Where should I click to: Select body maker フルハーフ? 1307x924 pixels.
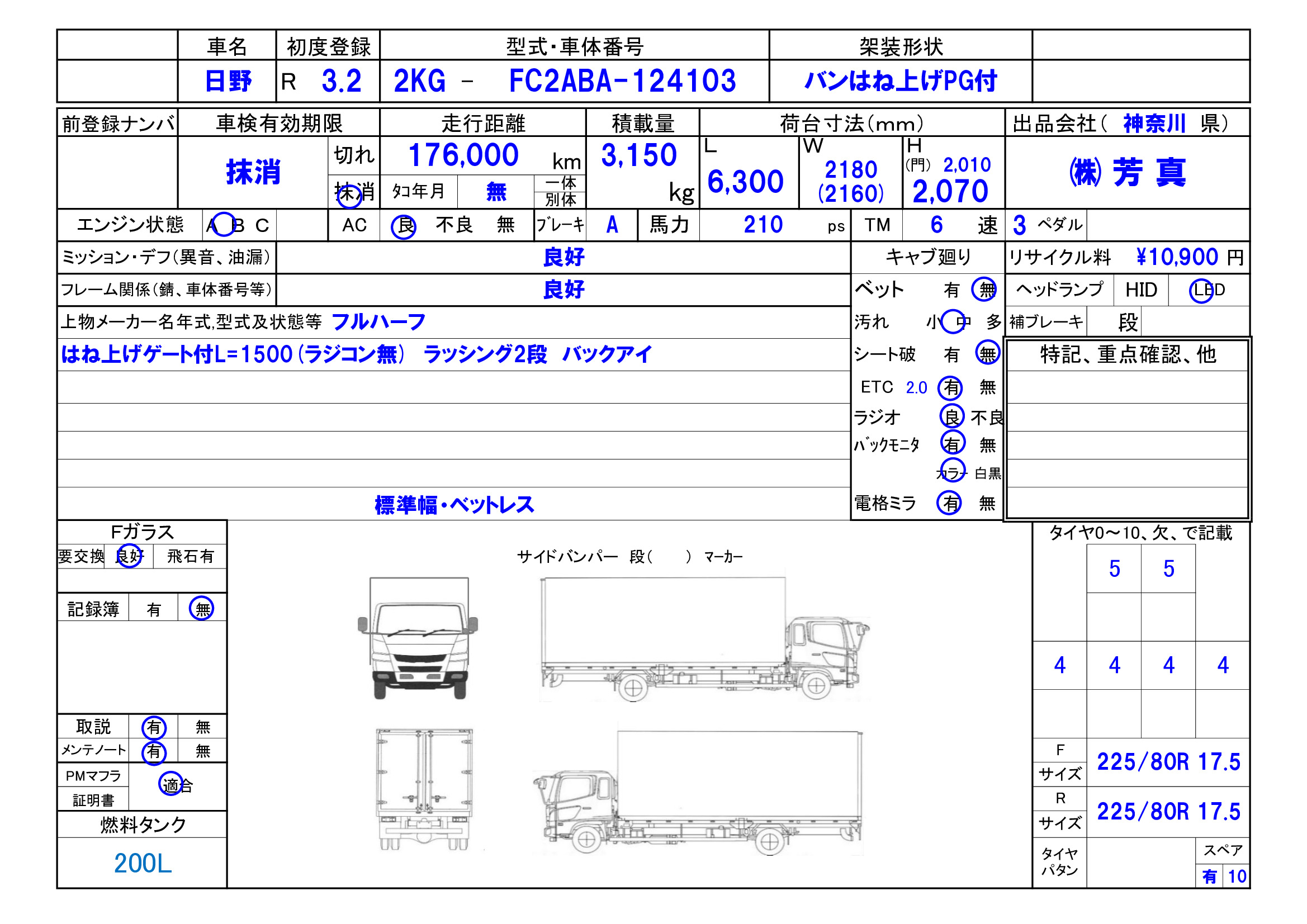(x=378, y=322)
